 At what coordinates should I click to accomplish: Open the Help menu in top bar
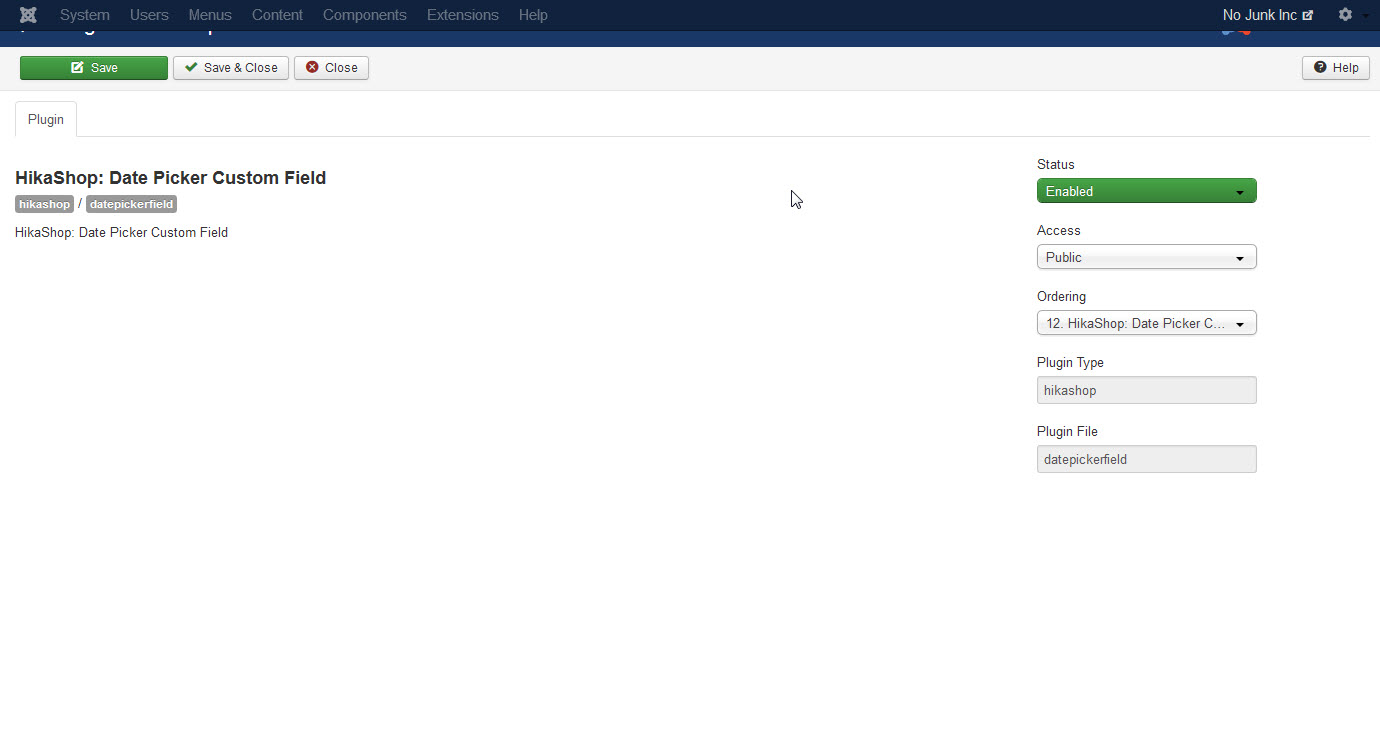pos(533,15)
